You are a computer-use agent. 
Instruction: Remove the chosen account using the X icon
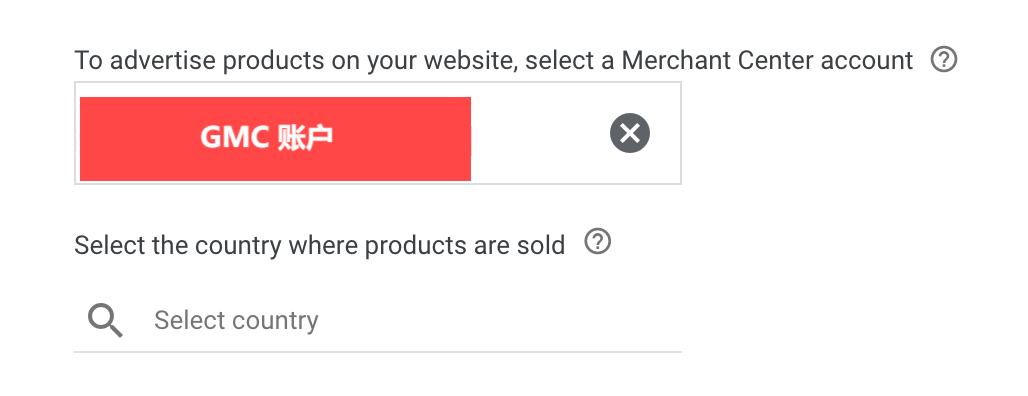[629, 133]
